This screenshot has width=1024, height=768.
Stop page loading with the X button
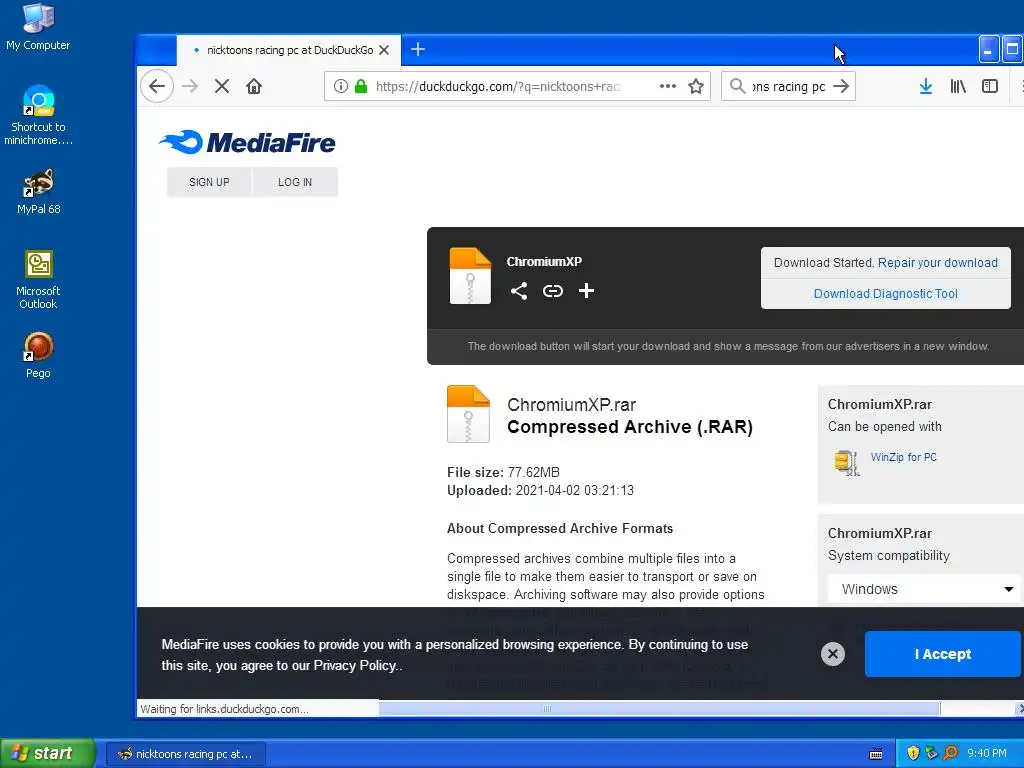point(222,86)
